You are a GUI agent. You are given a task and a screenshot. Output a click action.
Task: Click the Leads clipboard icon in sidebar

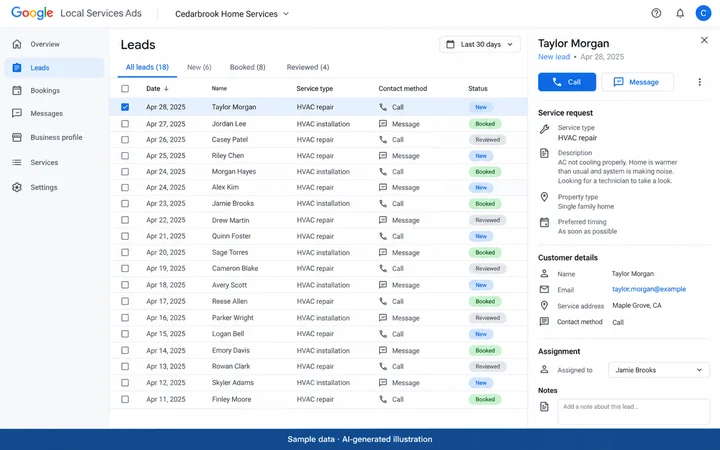click(17, 68)
